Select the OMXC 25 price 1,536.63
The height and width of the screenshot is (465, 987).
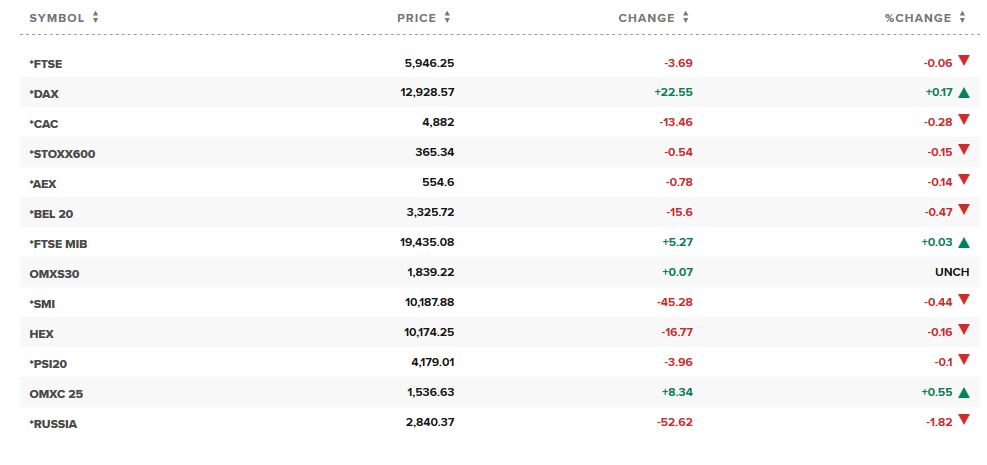coord(431,393)
